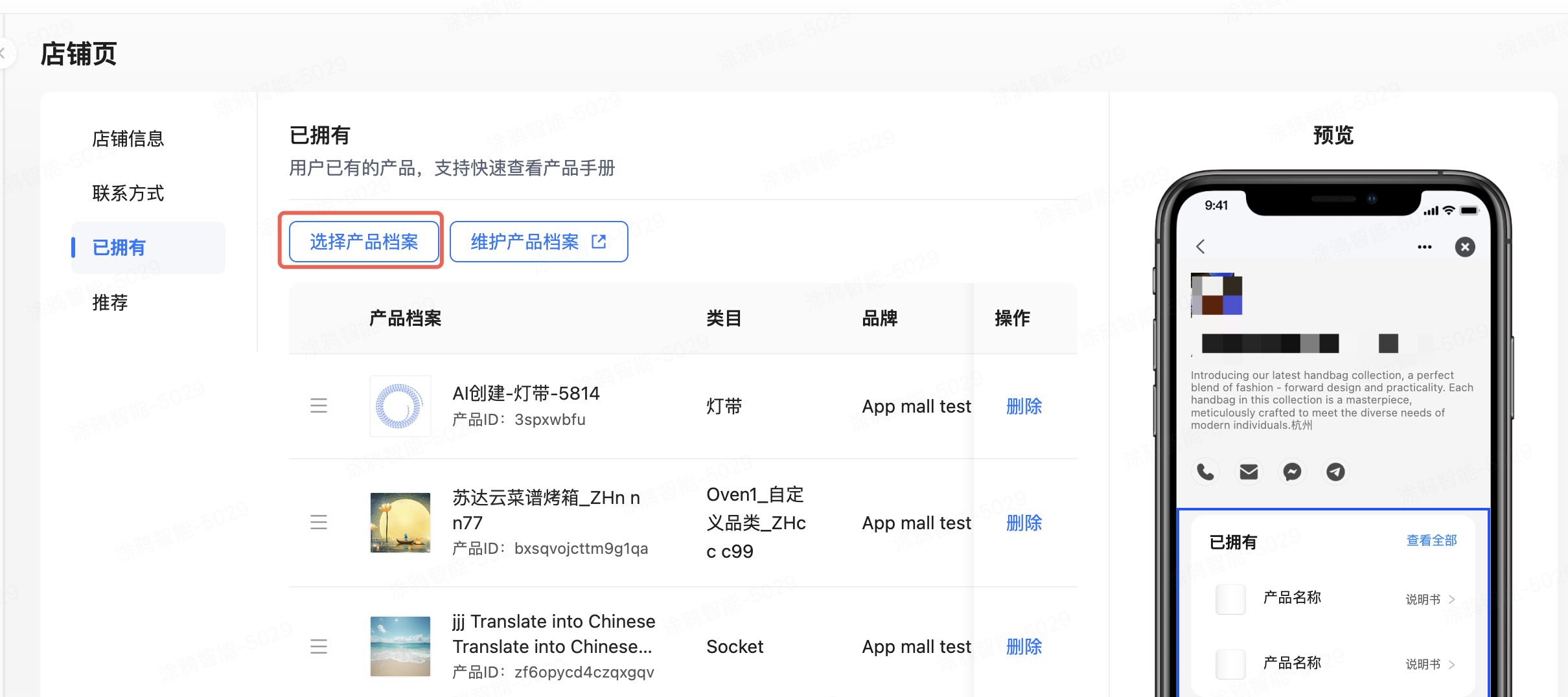
Task: Tap the phone call icon in preview
Action: point(1205,472)
